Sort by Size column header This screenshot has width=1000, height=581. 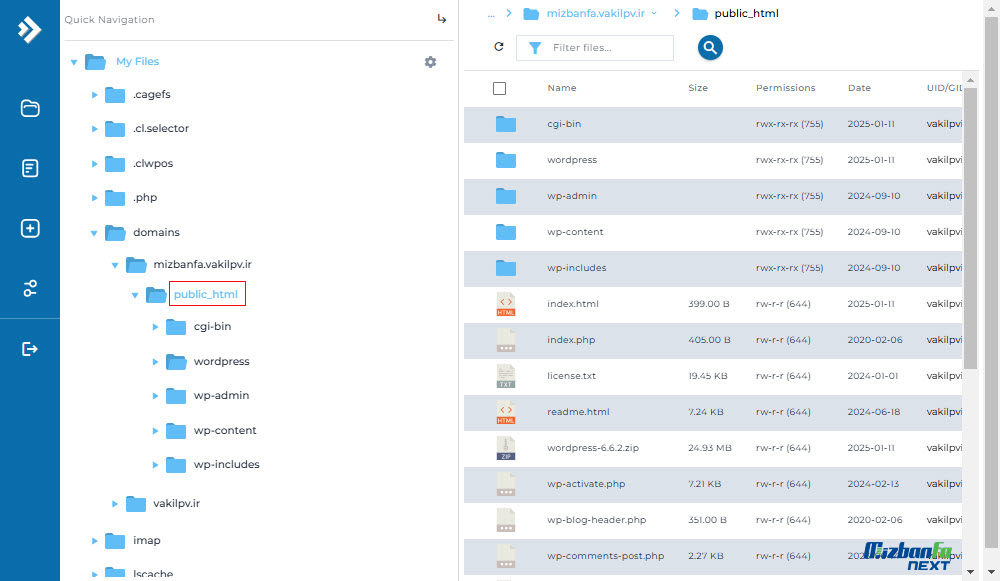pos(698,88)
